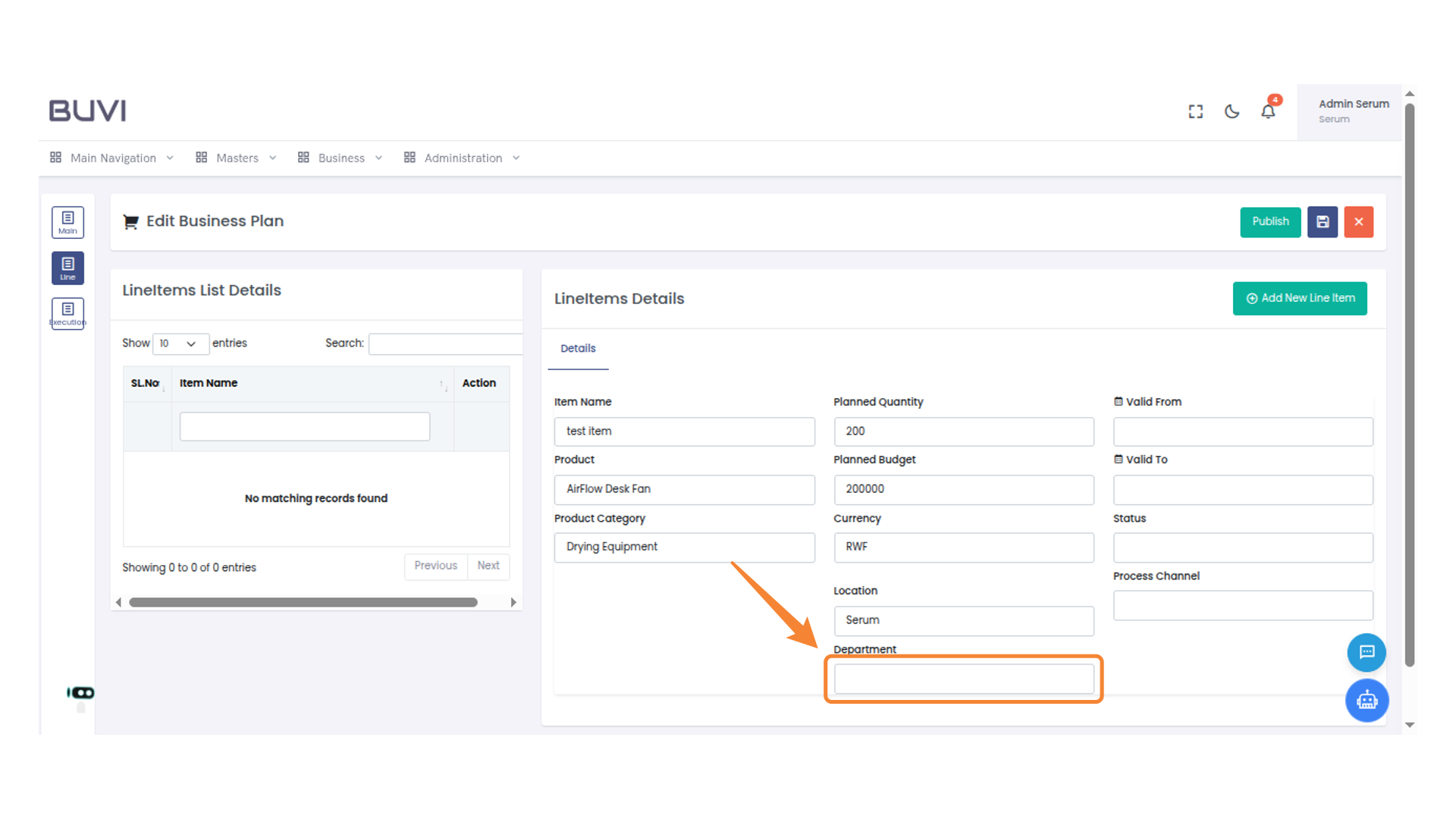This screenshot has width=1456, height=819.
Task: Open the show entries count dropdown
Action: (180, 344)
